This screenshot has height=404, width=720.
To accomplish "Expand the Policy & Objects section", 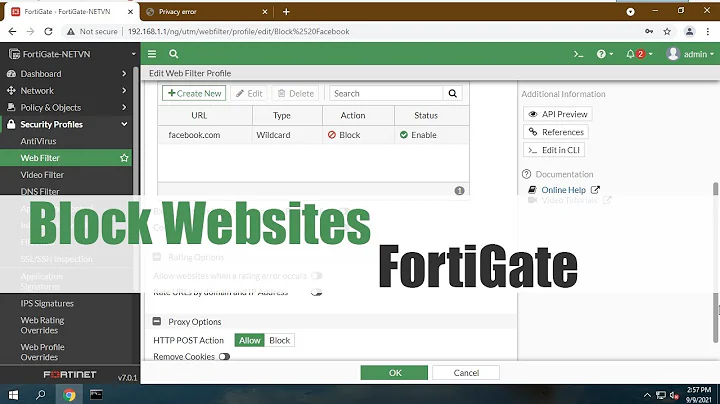I will (x=66, y=107).
